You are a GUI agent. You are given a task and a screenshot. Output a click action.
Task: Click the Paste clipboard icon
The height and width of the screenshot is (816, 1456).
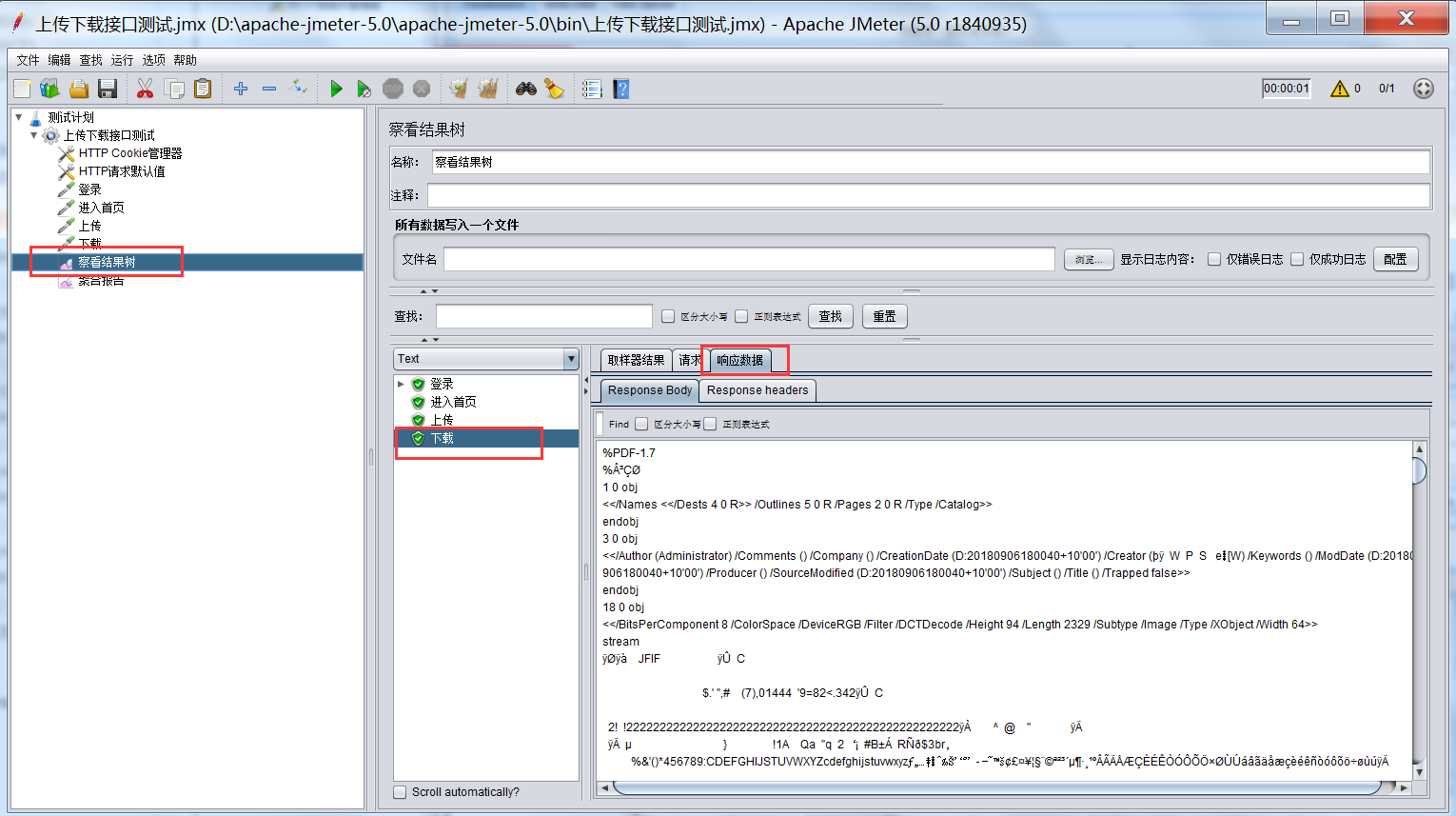(203, 89)
